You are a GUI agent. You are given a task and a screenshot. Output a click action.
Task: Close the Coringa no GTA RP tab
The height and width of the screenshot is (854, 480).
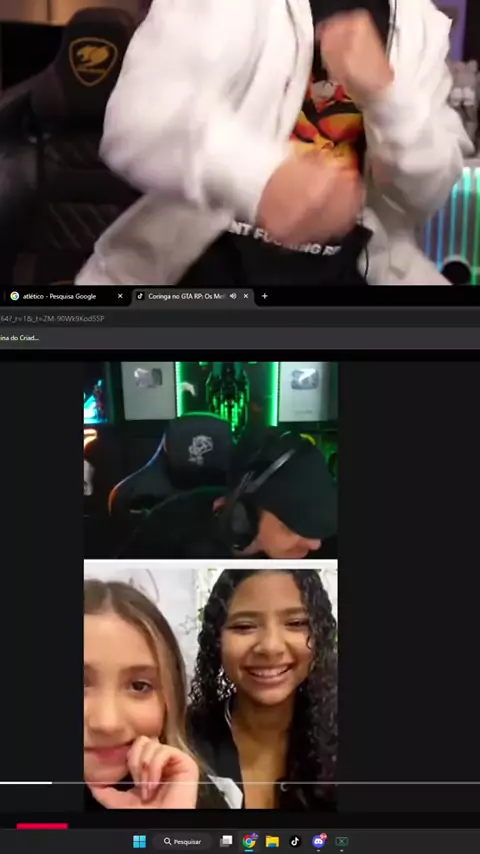(246, 296)
